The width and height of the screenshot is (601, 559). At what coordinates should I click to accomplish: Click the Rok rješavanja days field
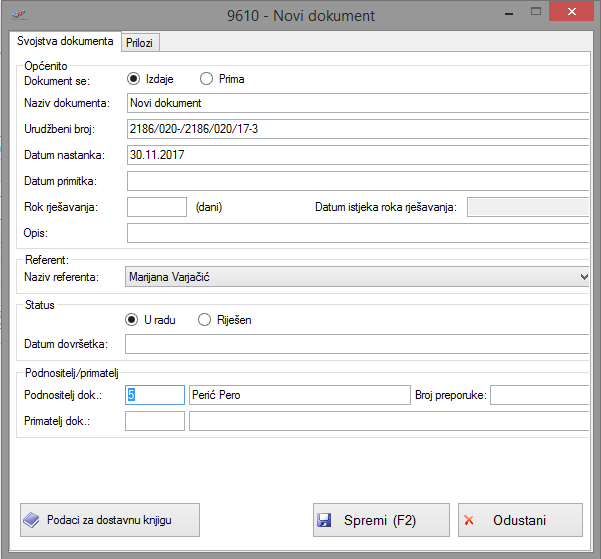click(x=157, y=207)
